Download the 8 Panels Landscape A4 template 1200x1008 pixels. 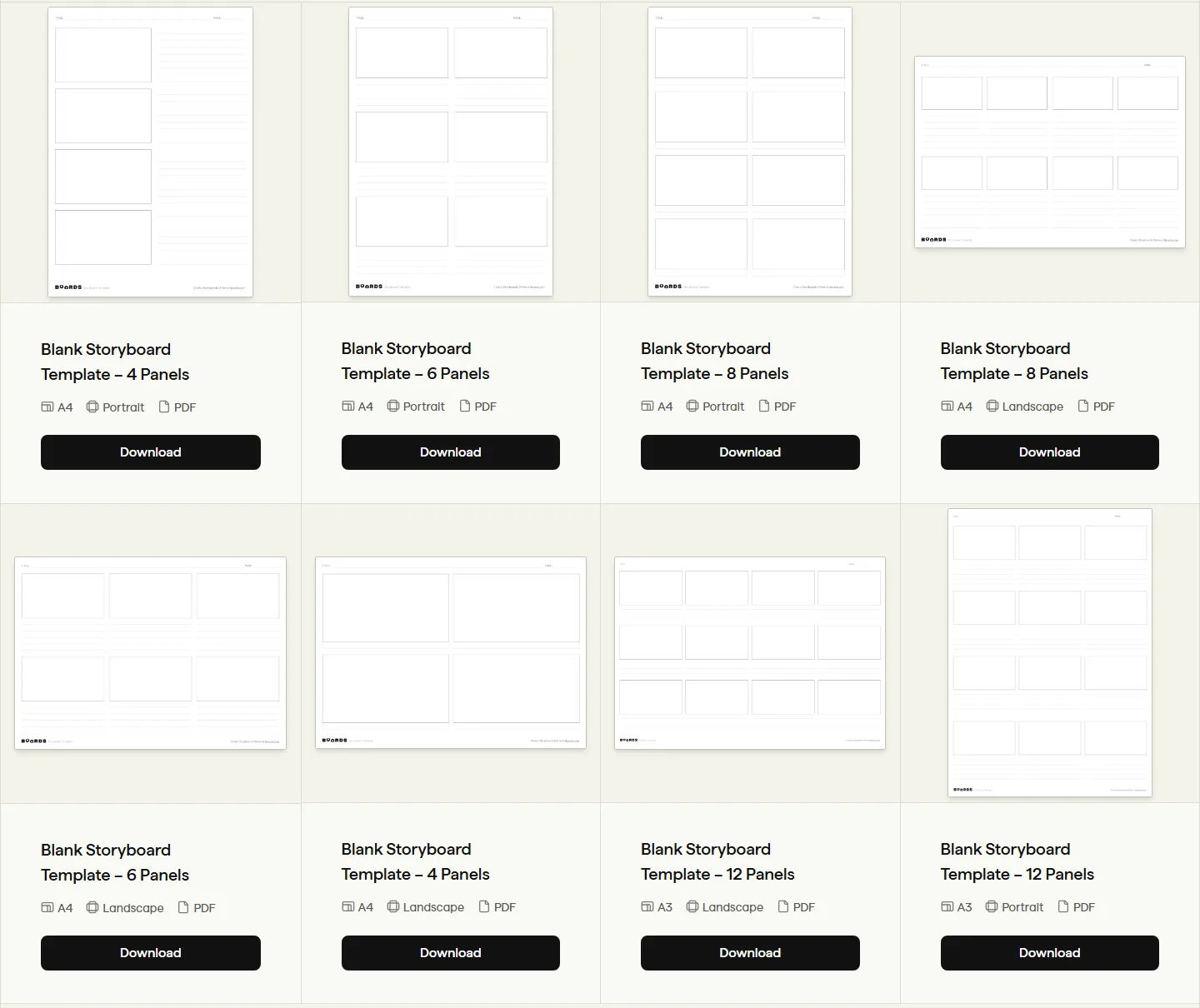tap(1050, 452)
